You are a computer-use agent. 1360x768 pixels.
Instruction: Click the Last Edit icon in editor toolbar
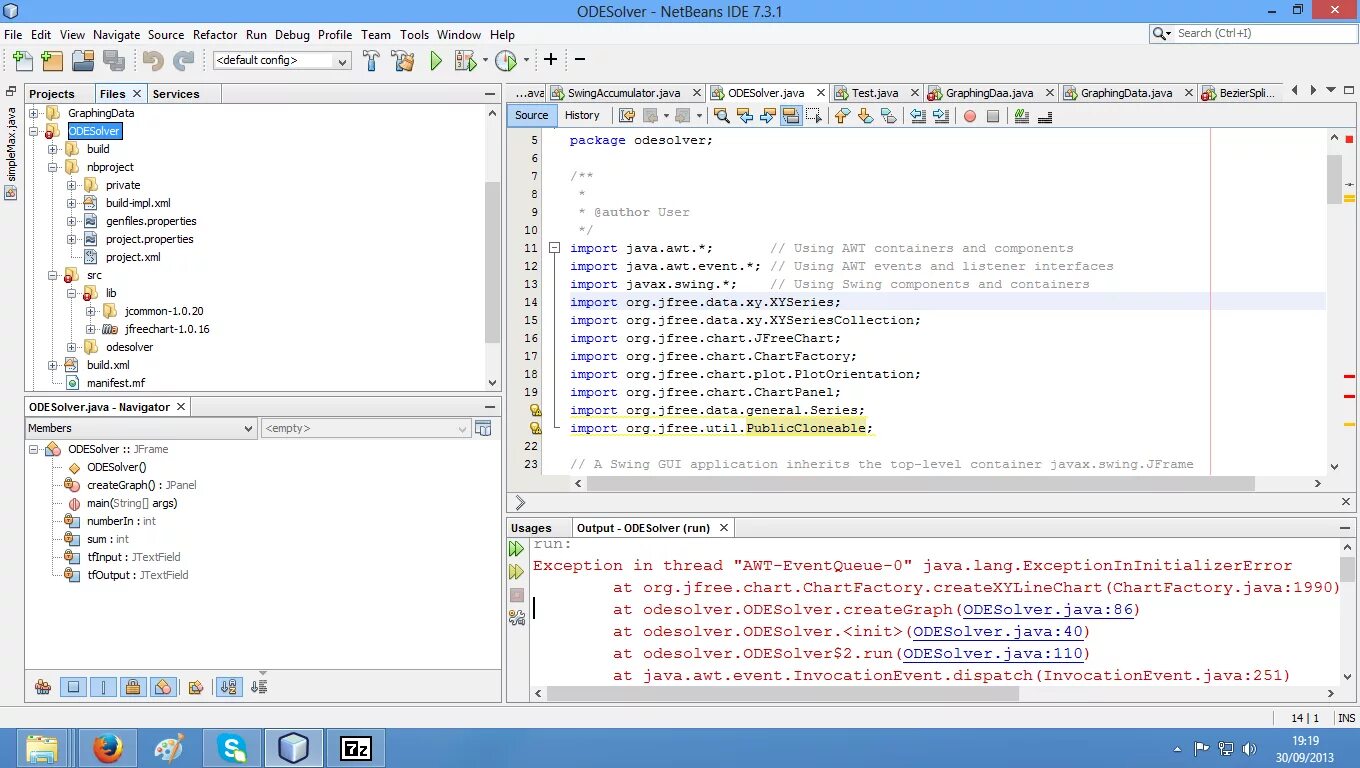pyautogui.click(x=627, y=116)
